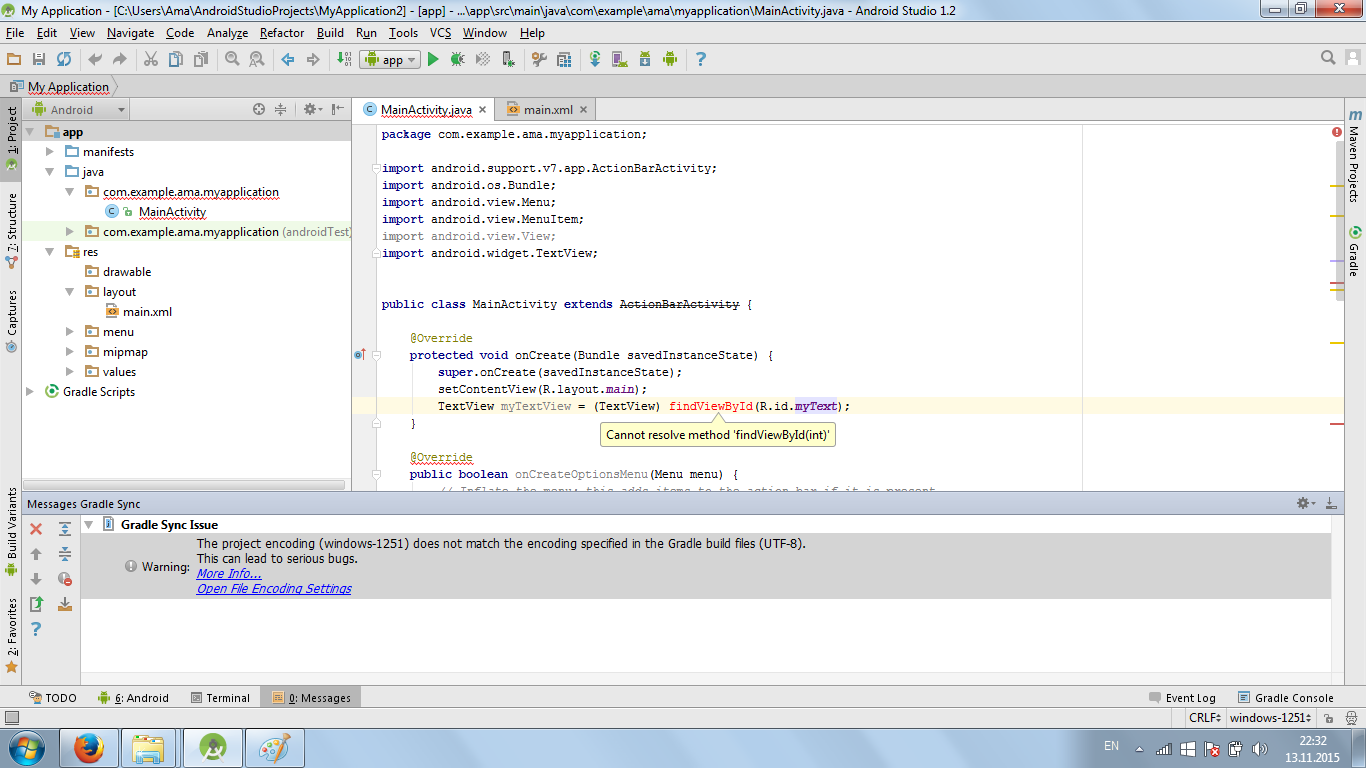This screenshot has height=768, width=1366.
Task: Navigate Forward with right arrow icon
Action: pos(313,59)
